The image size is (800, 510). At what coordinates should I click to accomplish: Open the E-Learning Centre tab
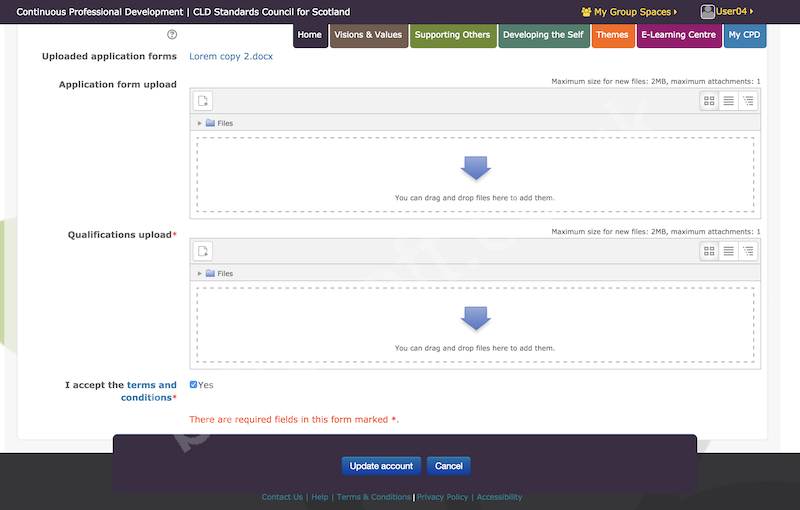pos(679,35)
